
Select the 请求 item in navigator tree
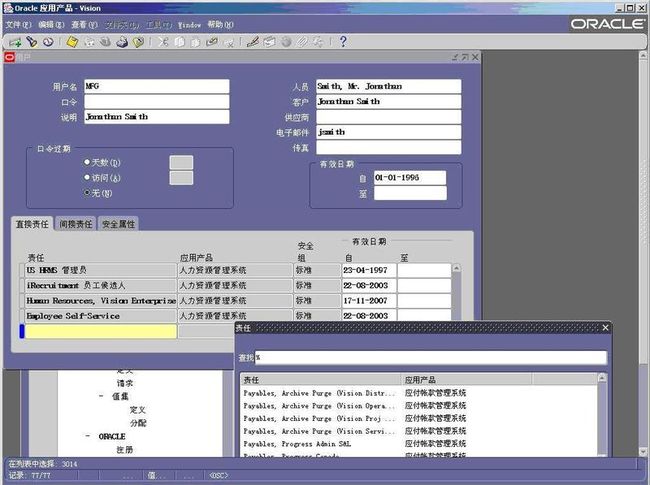[125, 383]
